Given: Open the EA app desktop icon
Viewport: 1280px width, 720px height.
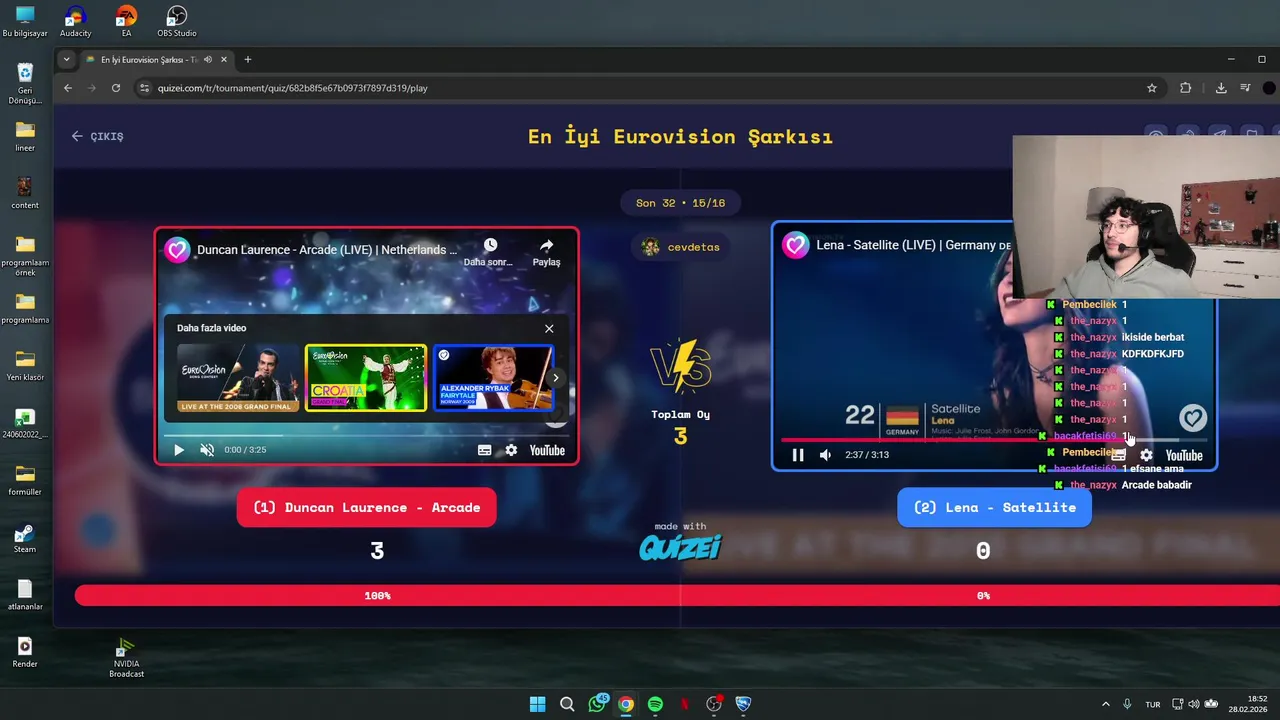Looking at the screenshot, I should 126,21.
